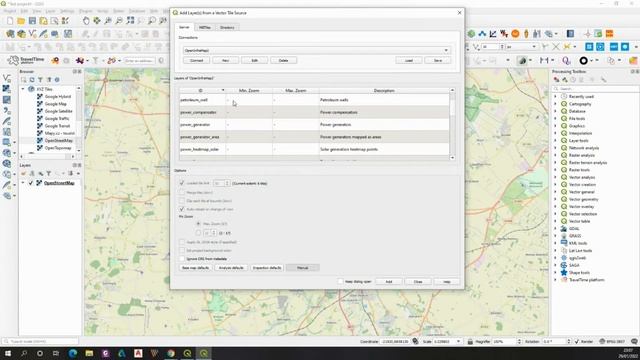Screen dimensions: 640x360
Task: Click the 'Analysis defaults' button
Action: point(231,268)
